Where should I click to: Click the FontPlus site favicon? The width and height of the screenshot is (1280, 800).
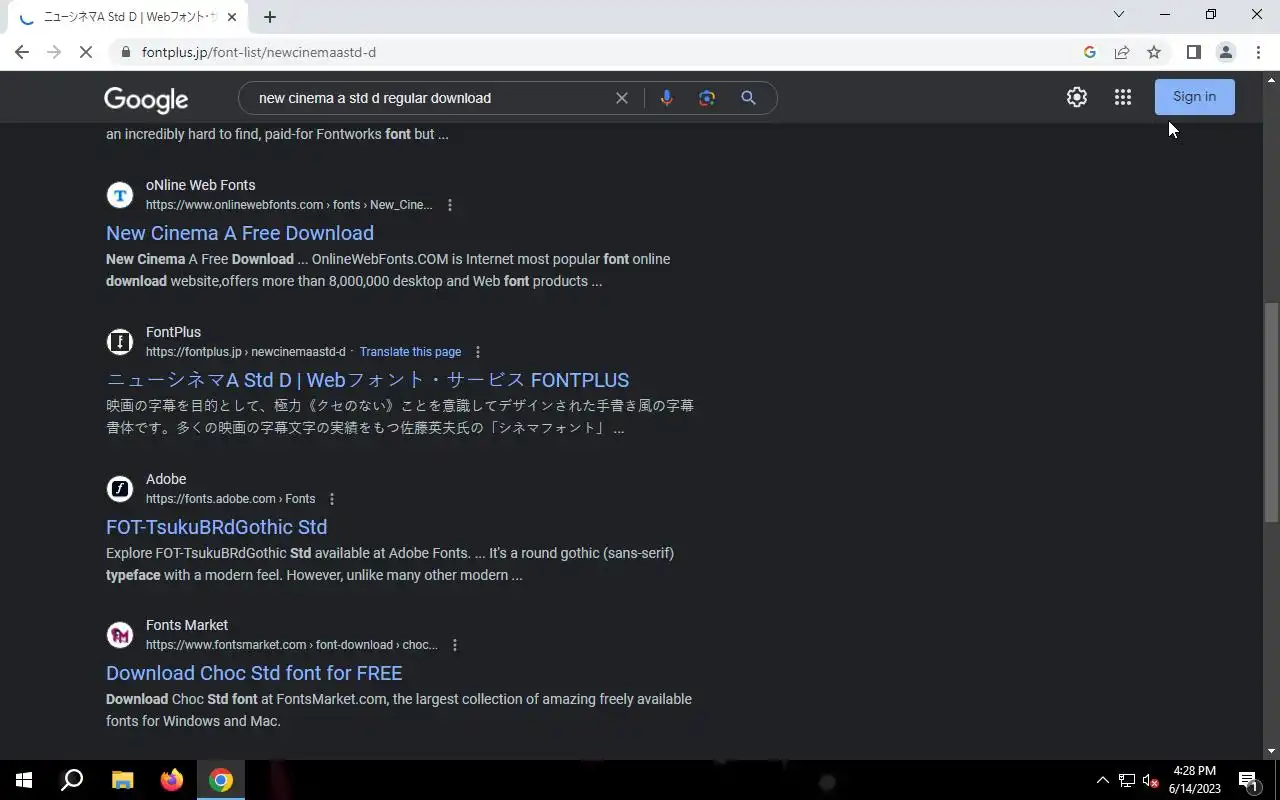click(120, 342)
